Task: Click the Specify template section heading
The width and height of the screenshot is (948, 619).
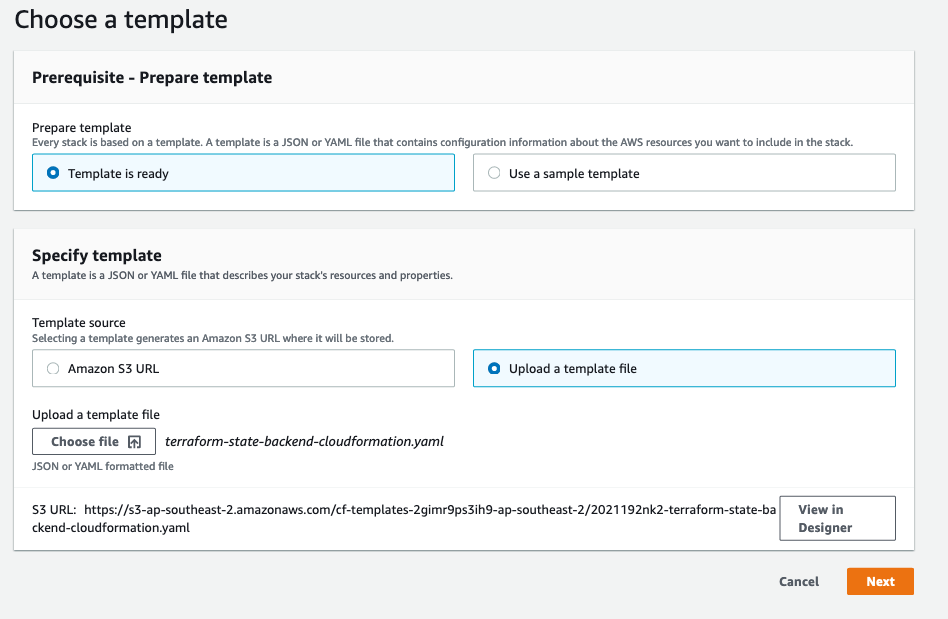Action: (x=97, y=255)
